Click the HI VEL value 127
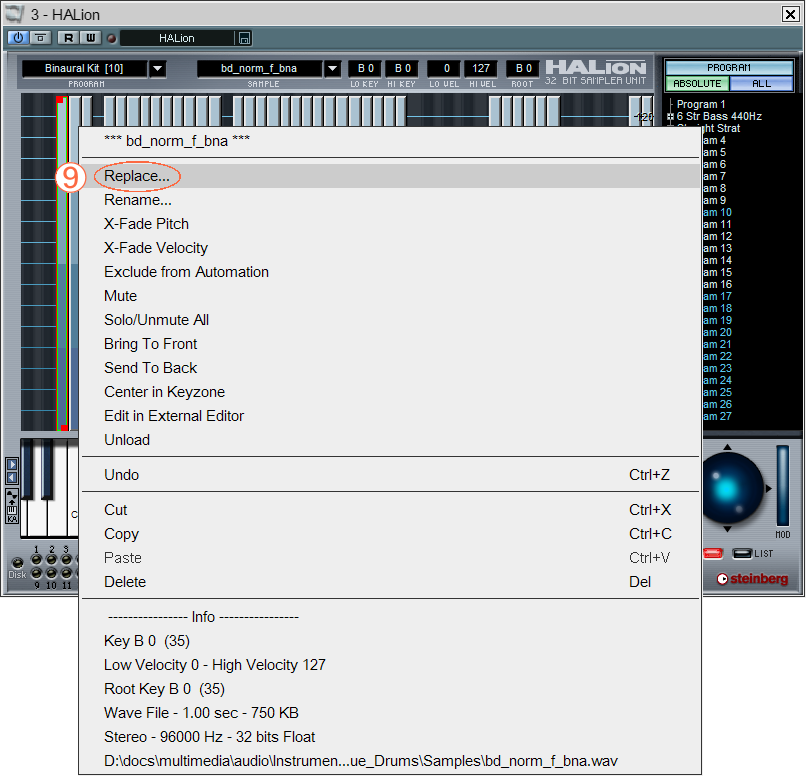This screenshot has height=776, width=806. tap(481, 68)
